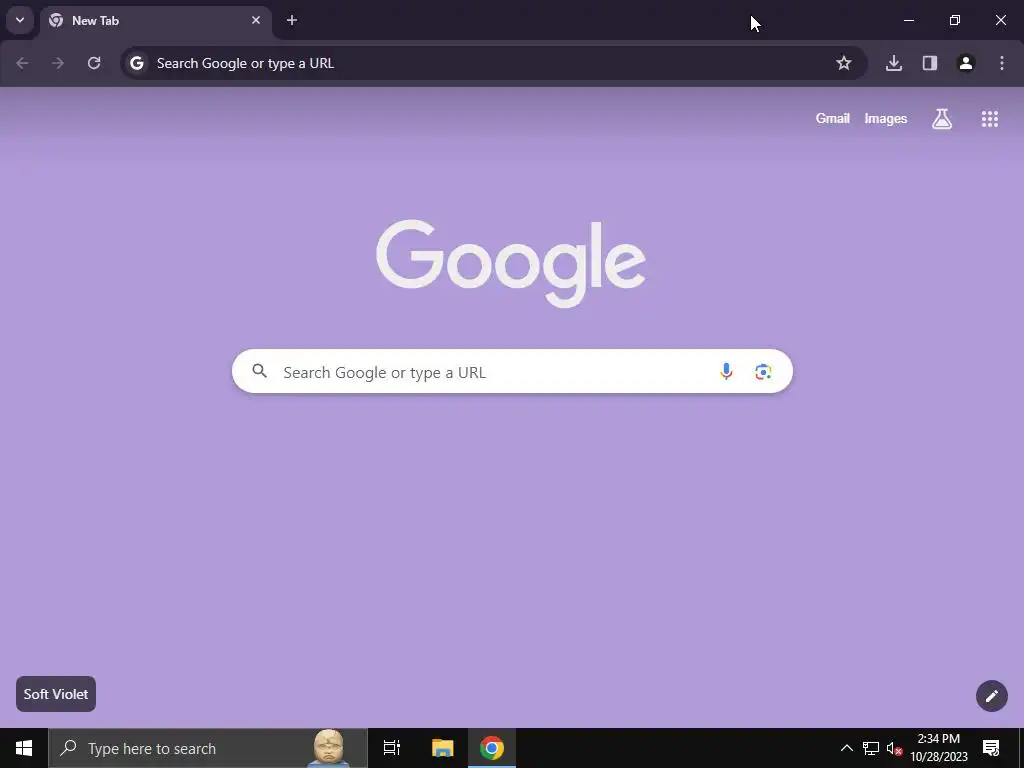Viewport: 1024px width, 768px height.
Task: Start voice search with microphone
Action: tap(726, 372)
